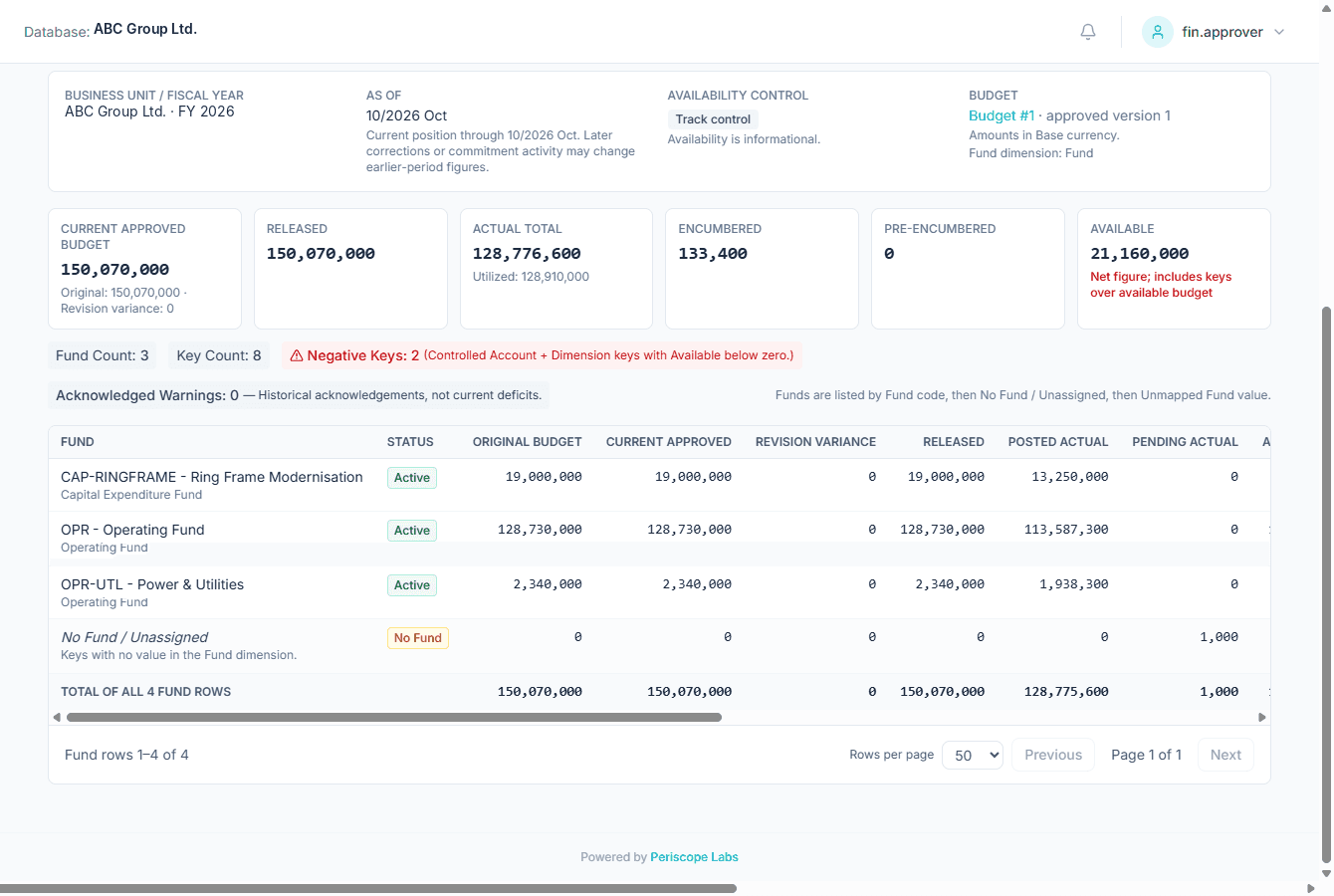This screenshot has width=1334, height=896.
Task: Click the Track control badge
Action: tap(713, 119)
